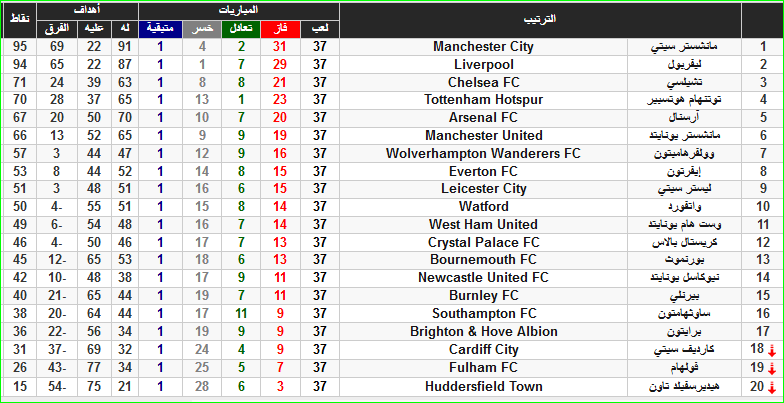Click the red فاز wins column header

[x=280, y=29]
